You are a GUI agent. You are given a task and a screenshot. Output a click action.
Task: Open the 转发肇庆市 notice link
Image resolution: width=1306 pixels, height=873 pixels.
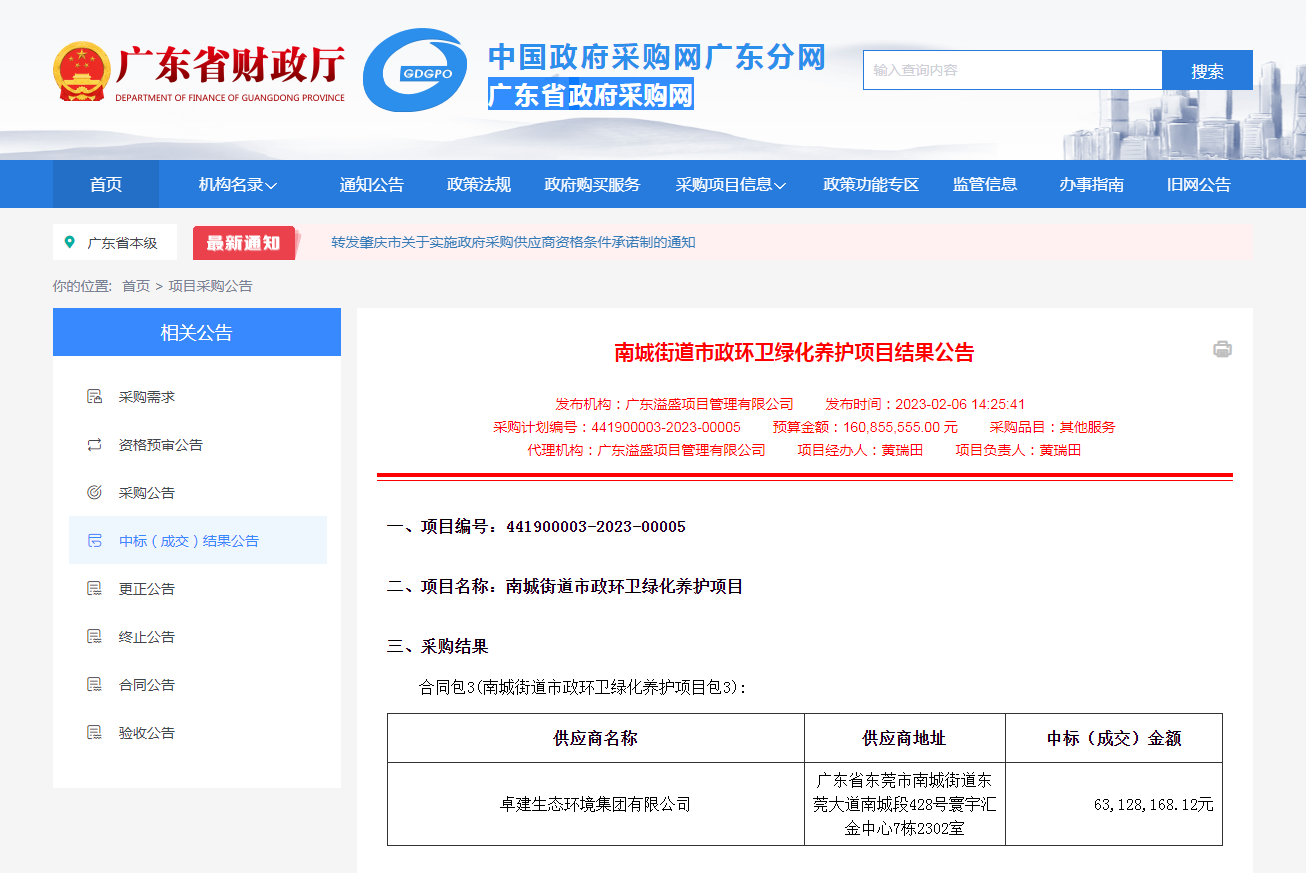pyautogui.click(x=513, y=243)
